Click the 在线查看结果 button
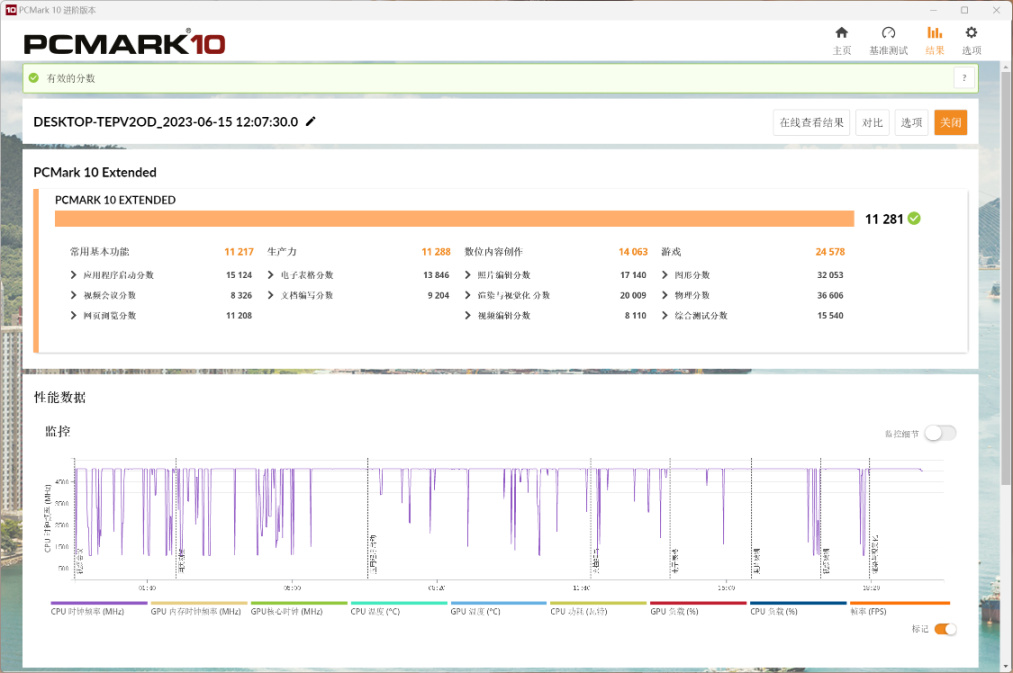This screenshot has width=1013, height=673. tap(811, 123)
